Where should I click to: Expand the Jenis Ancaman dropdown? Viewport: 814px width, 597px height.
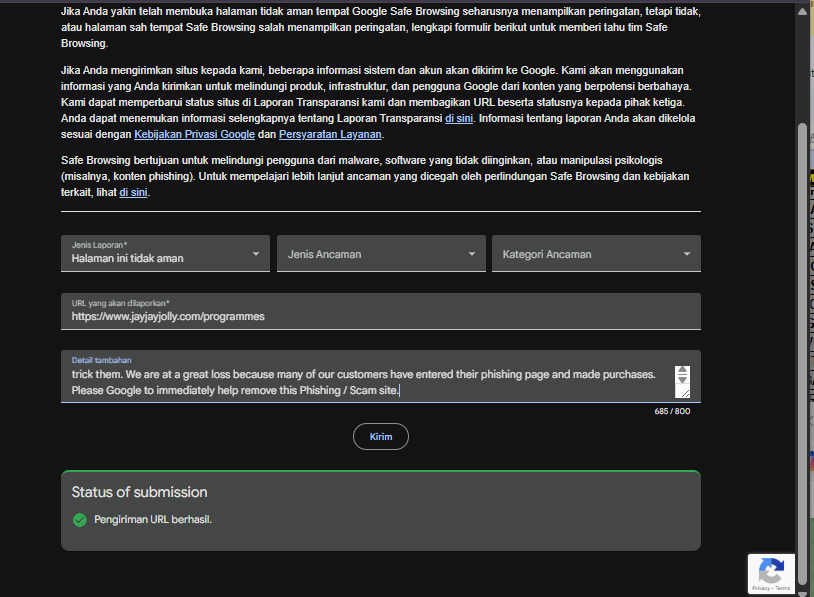point(381,253)
